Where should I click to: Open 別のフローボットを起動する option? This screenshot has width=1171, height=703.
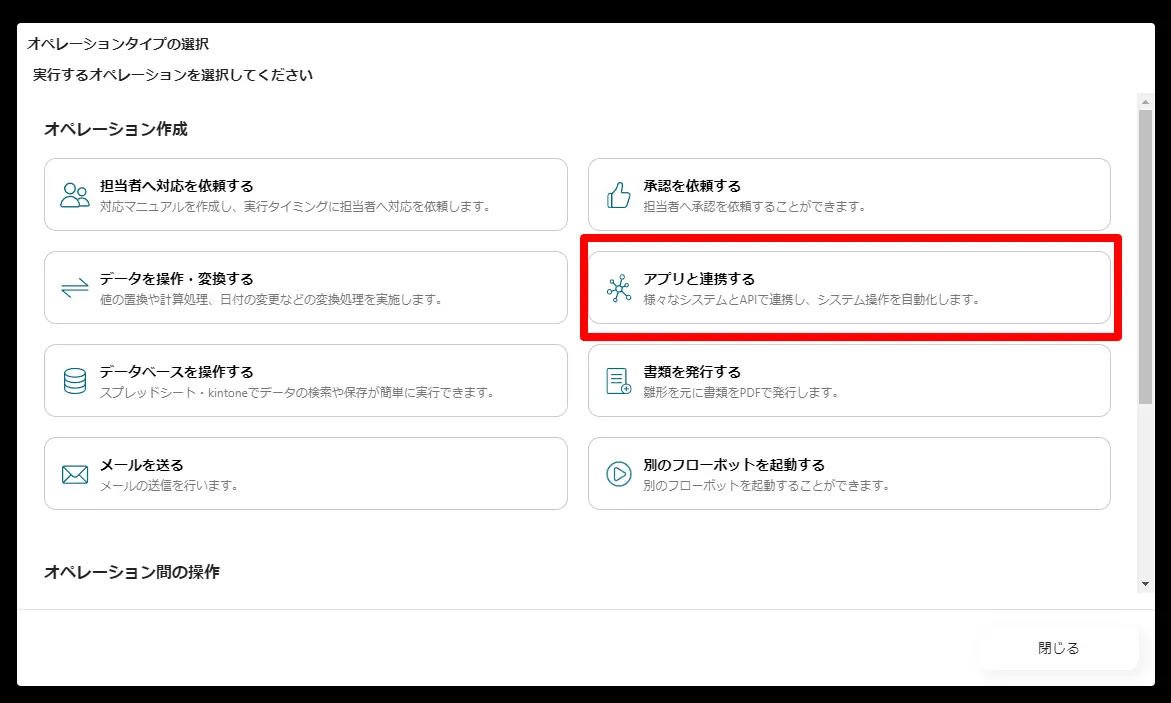click(x=849, y=474)
